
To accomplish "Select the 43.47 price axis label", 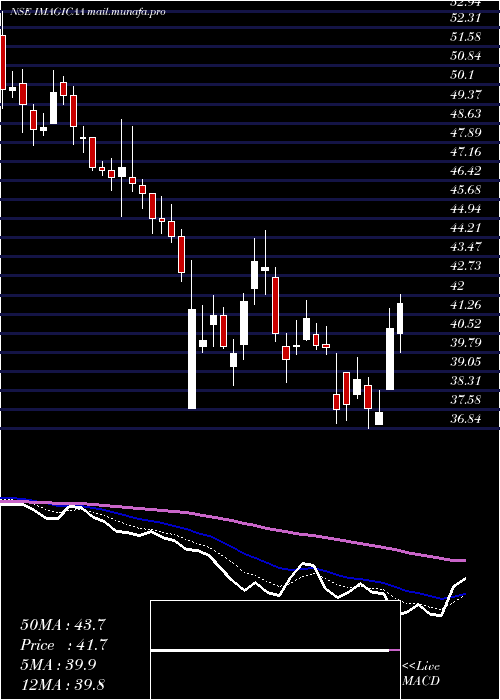I will (x=465, y=247).
